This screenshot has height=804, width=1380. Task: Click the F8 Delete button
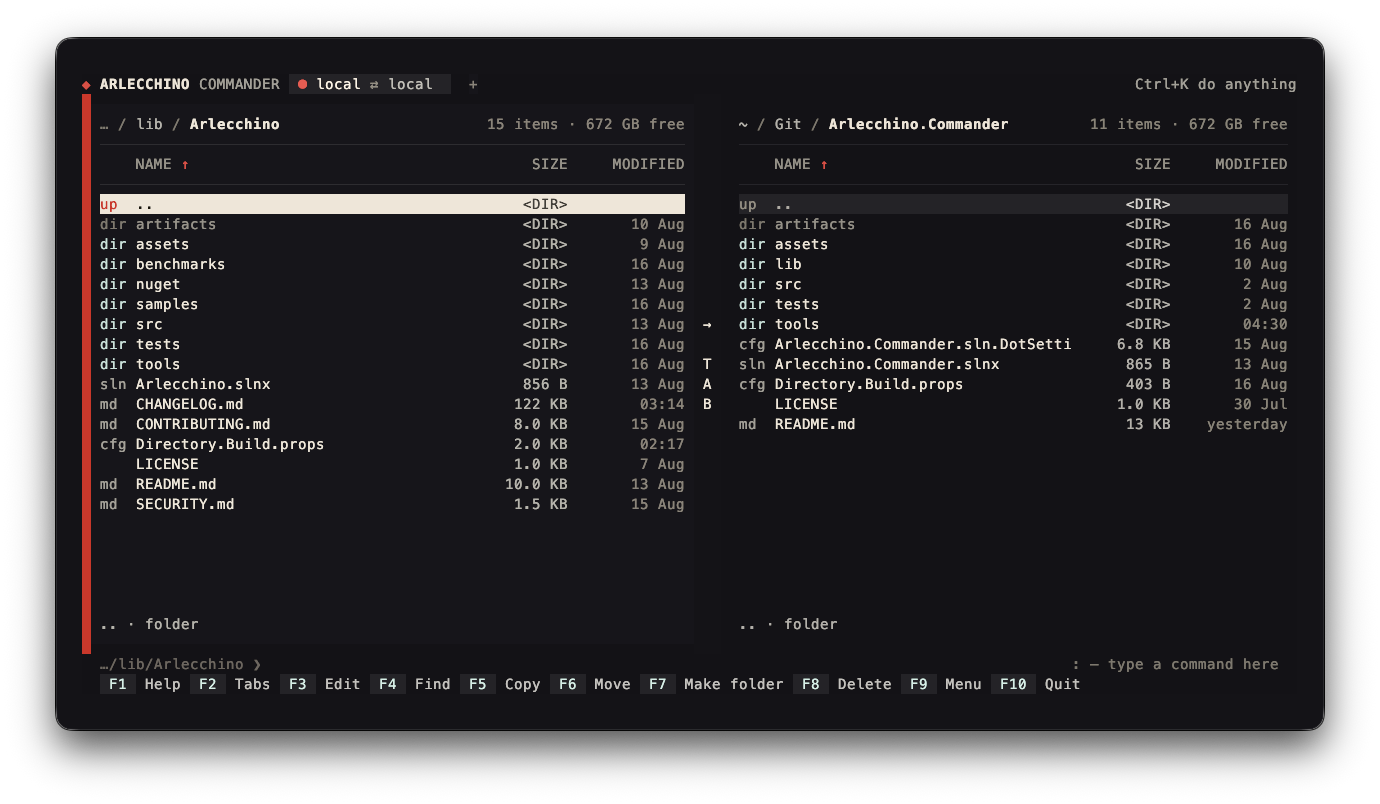[843, 684]
